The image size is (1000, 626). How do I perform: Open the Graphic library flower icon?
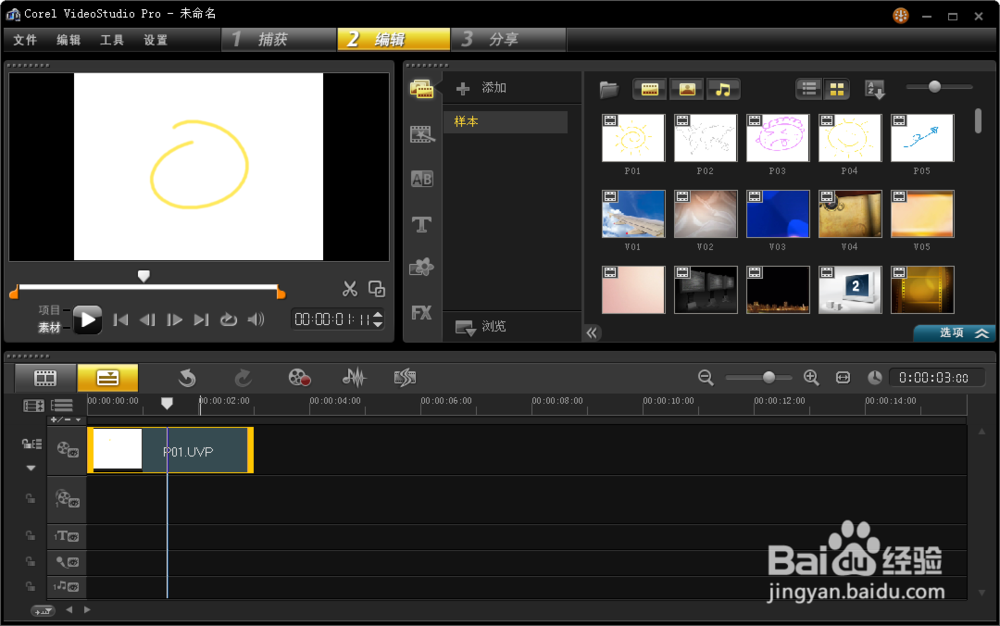pyautogui.click(x=422, y=267)
